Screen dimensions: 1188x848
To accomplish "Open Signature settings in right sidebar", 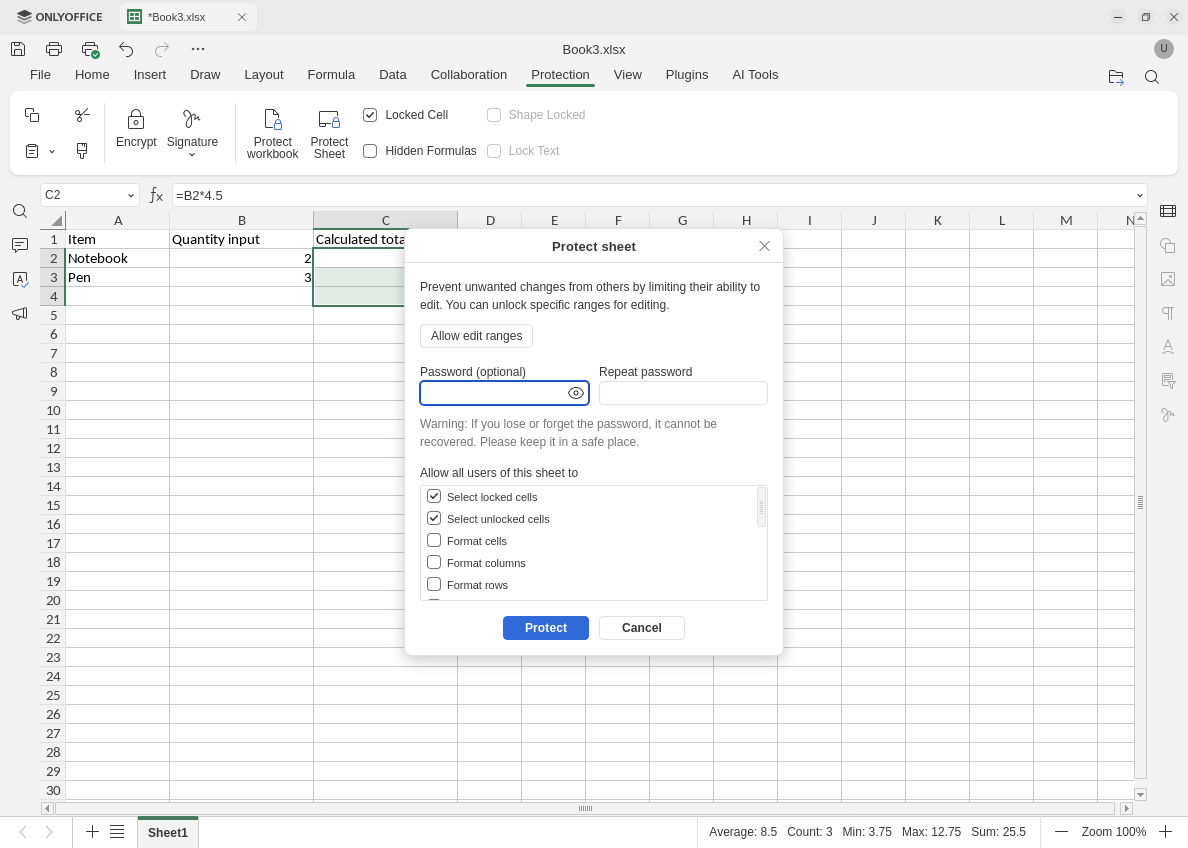I will pos(1168,415).
